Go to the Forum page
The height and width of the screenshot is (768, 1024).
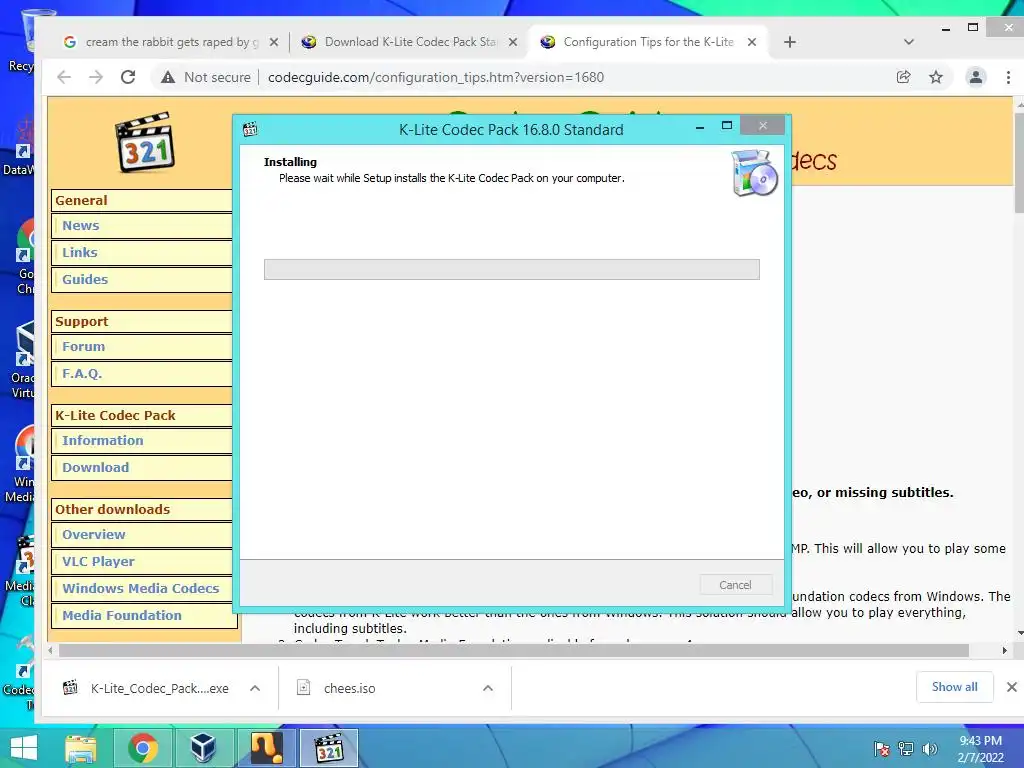point(83,346)
